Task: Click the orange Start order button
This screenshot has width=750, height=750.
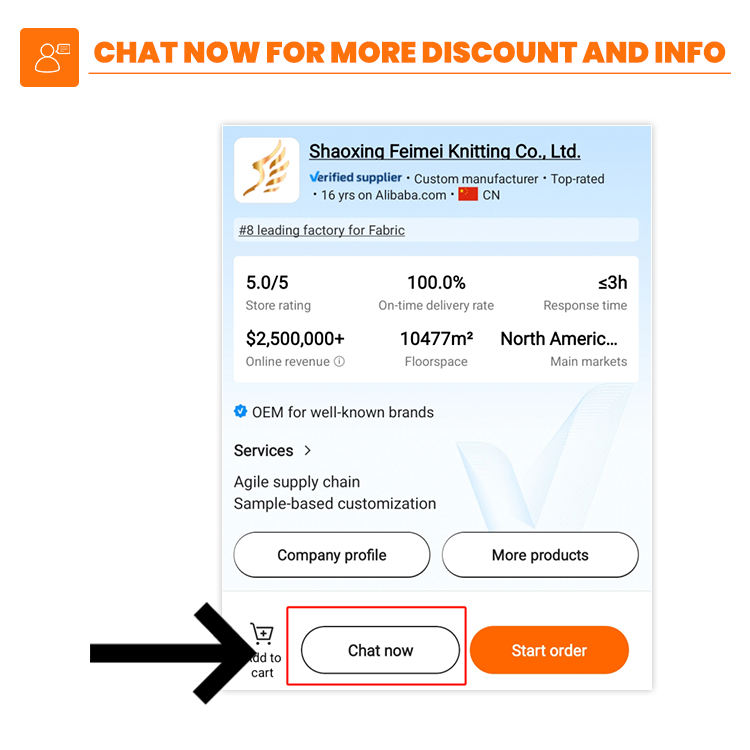Action: (x=549, y=650)
